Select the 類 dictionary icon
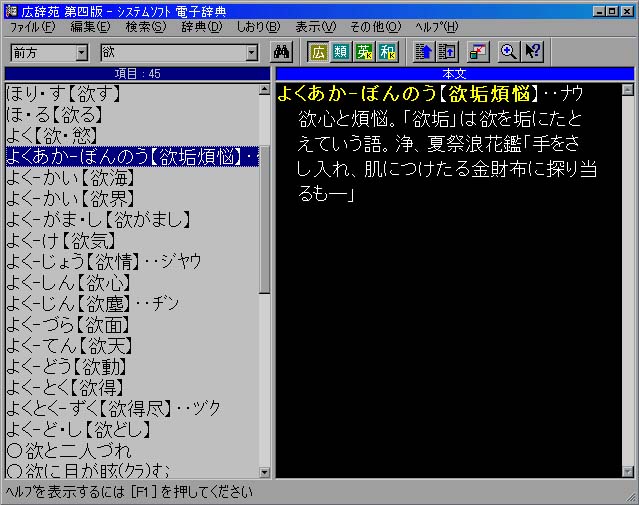639x505 pixels. [x=341, y=52]
